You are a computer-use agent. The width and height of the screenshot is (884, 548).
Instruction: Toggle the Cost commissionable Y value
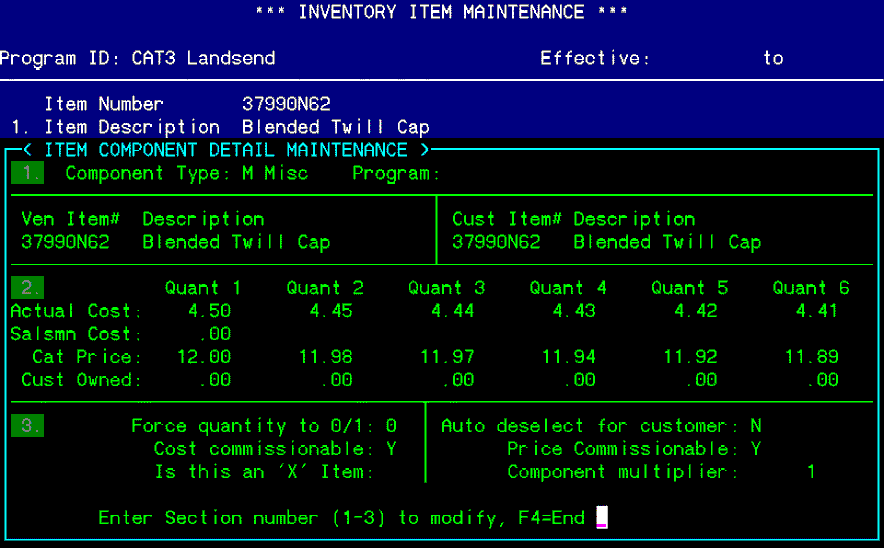pos(392,449)
